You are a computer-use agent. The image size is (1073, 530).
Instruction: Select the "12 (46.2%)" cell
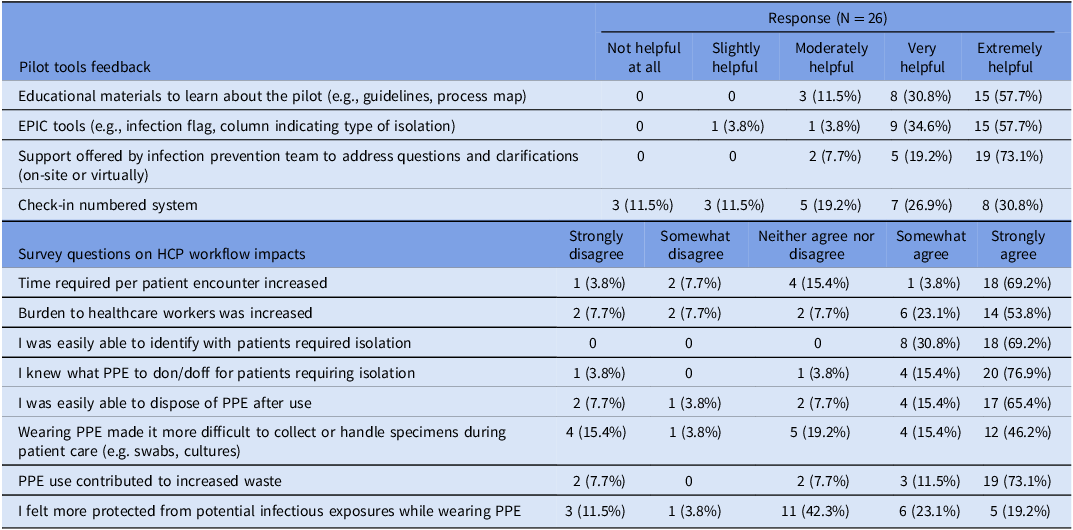click(1016, 442)
